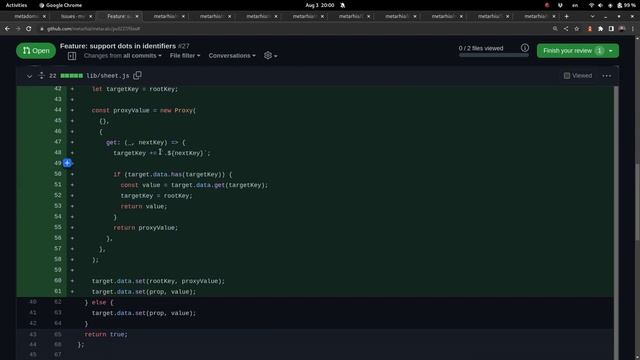Click the files viewed progress bar
Viewport: 640px width, 360px height.
[493, 55]
